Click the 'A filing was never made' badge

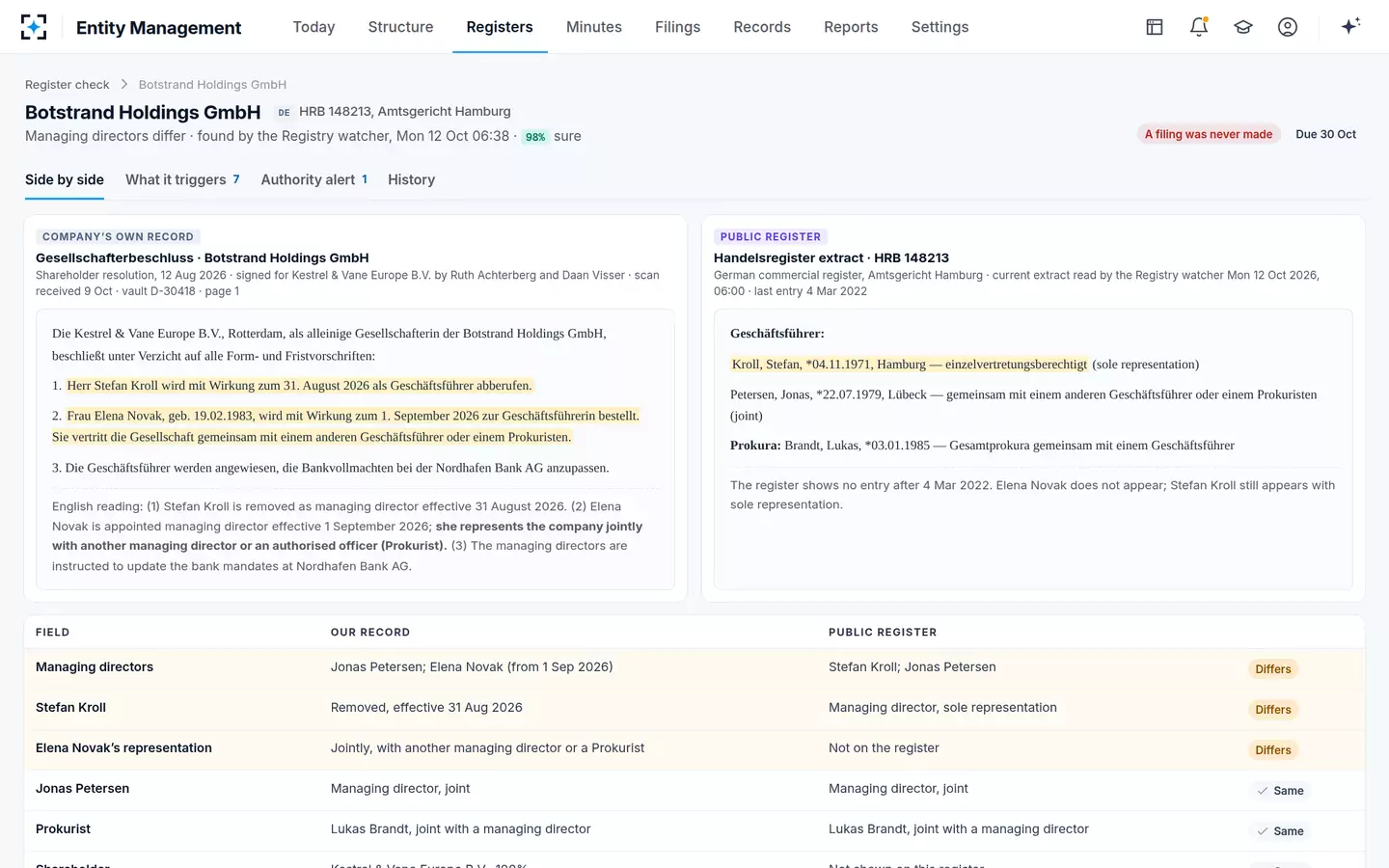[1209, 134]
